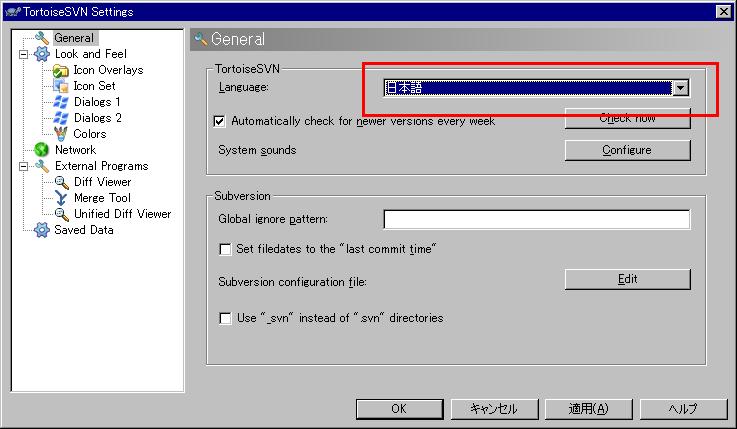The height and width of the screenshot is (429, 737).
Task: Enable Set filedates to last commit time
Action: 225,249
